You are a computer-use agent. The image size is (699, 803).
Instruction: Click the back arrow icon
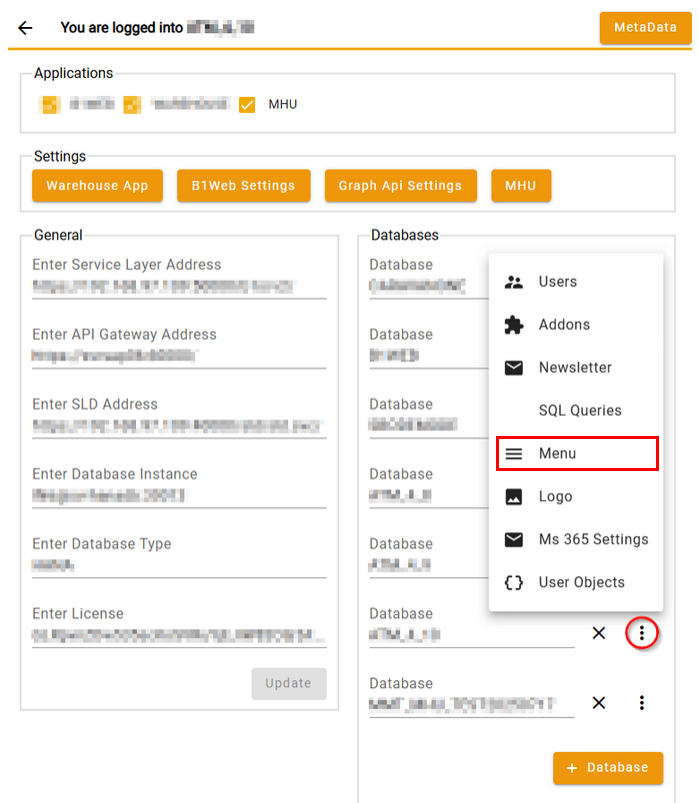[25, 28]
